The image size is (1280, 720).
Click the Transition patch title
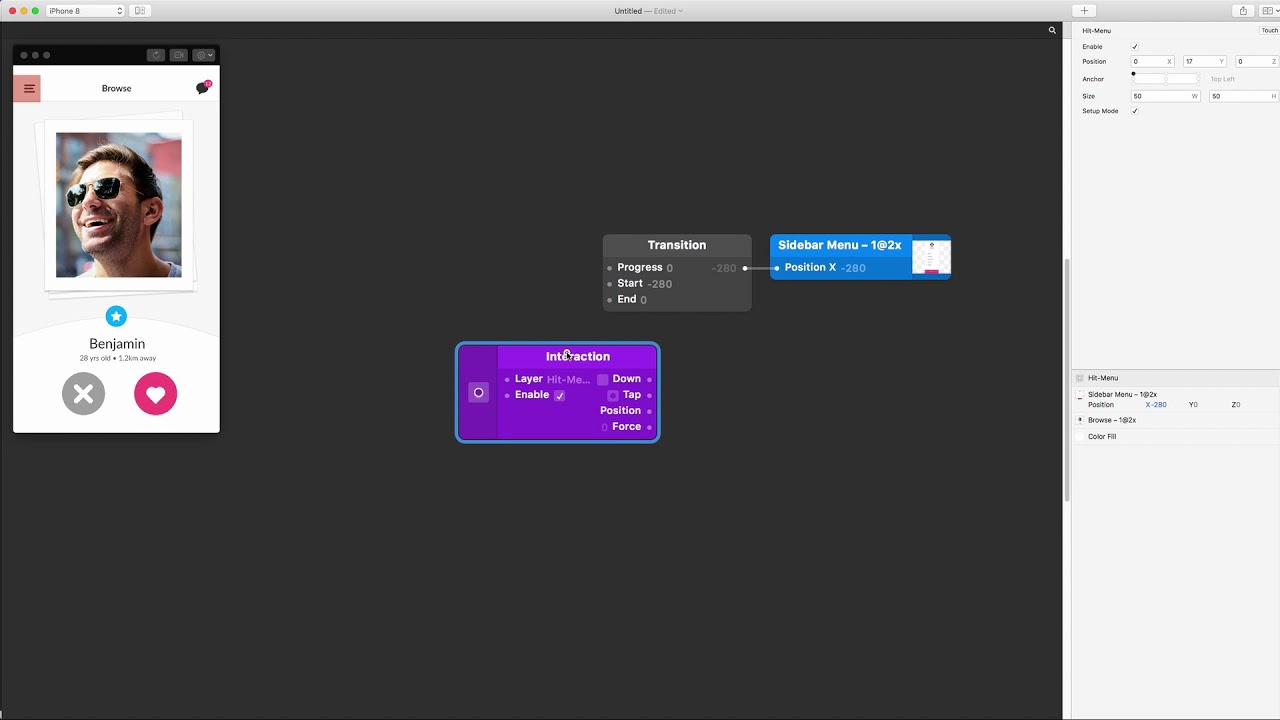[677, 245]
